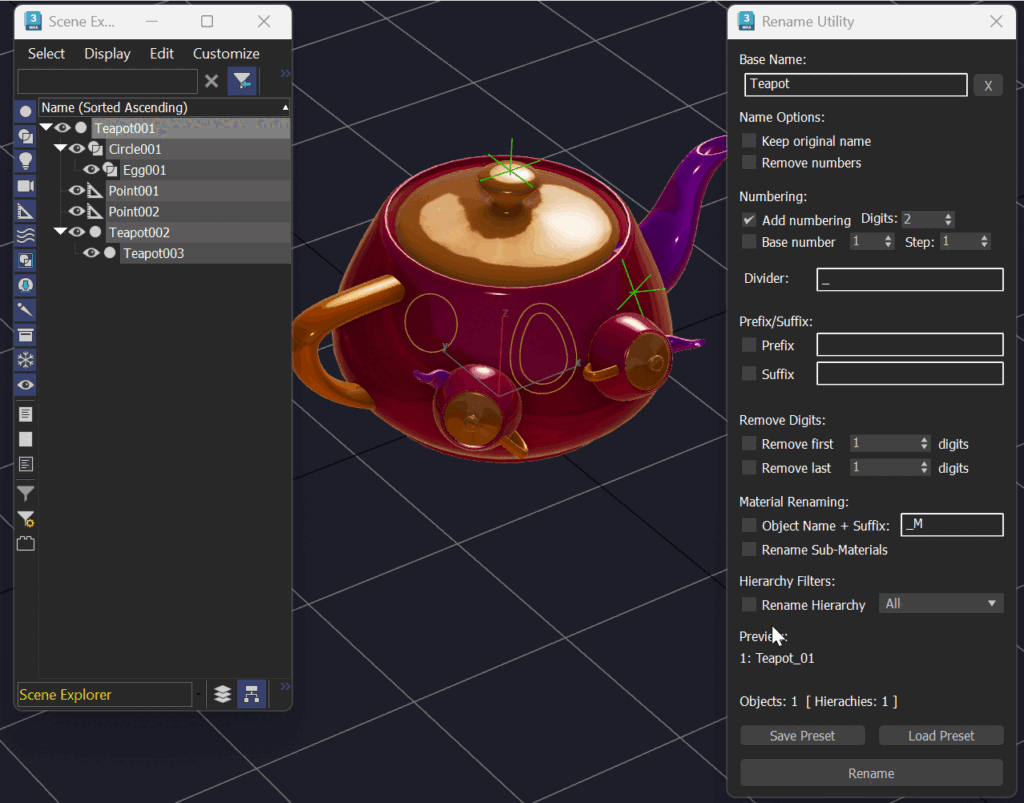
Task: Open the Display menu
Action: click(x=107, y=54)
